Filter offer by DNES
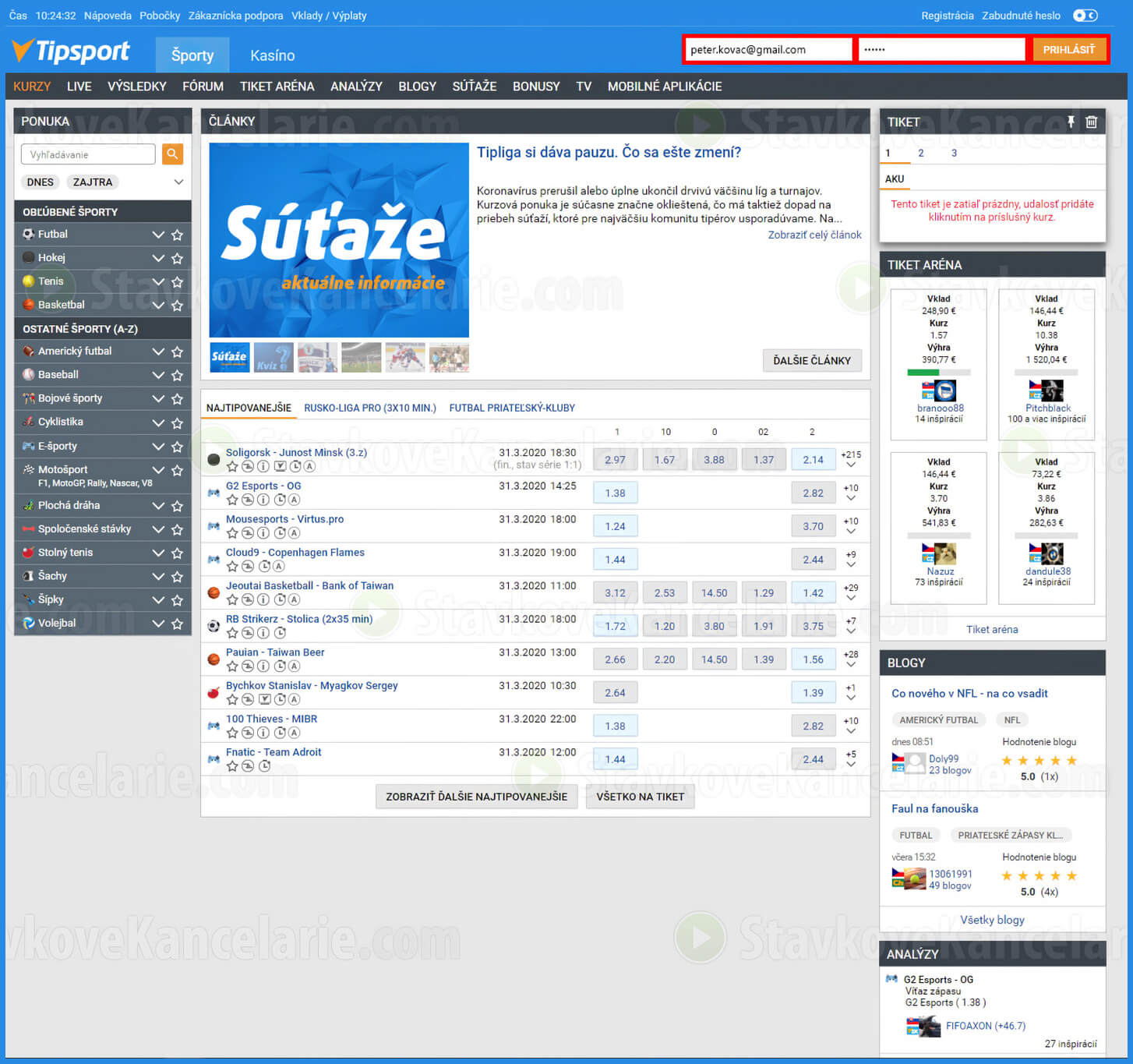 [x=40, y=182]
